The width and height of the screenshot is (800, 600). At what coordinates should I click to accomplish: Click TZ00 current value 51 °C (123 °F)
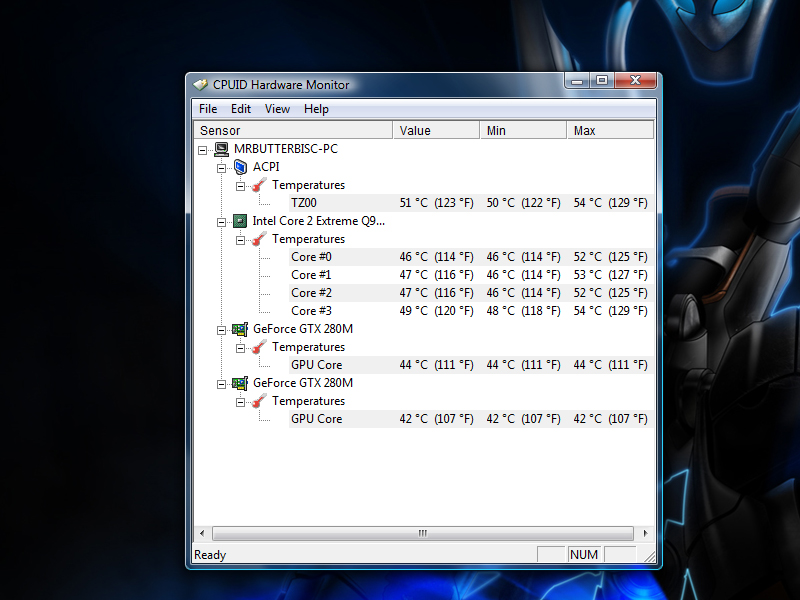[436, 203]
